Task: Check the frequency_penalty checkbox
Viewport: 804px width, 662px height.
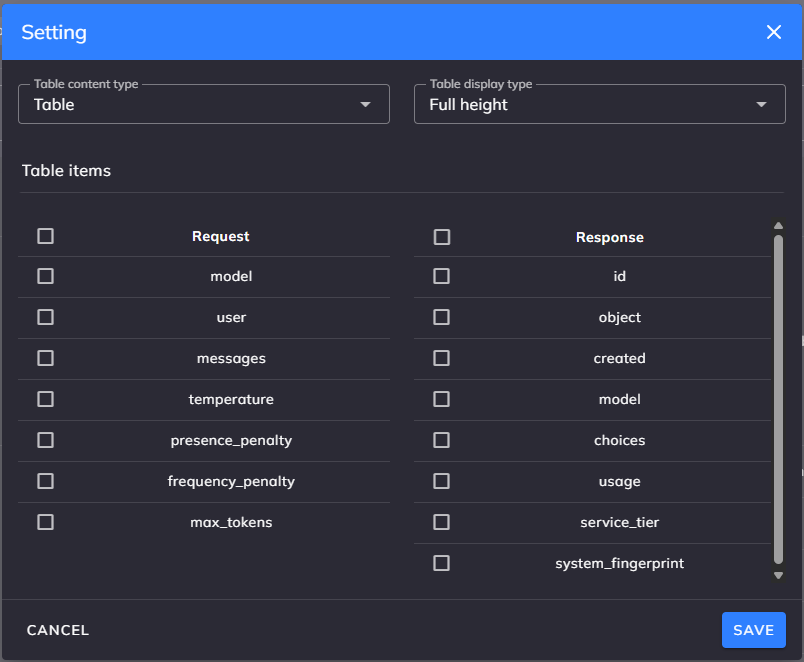Action: point(46,482)
